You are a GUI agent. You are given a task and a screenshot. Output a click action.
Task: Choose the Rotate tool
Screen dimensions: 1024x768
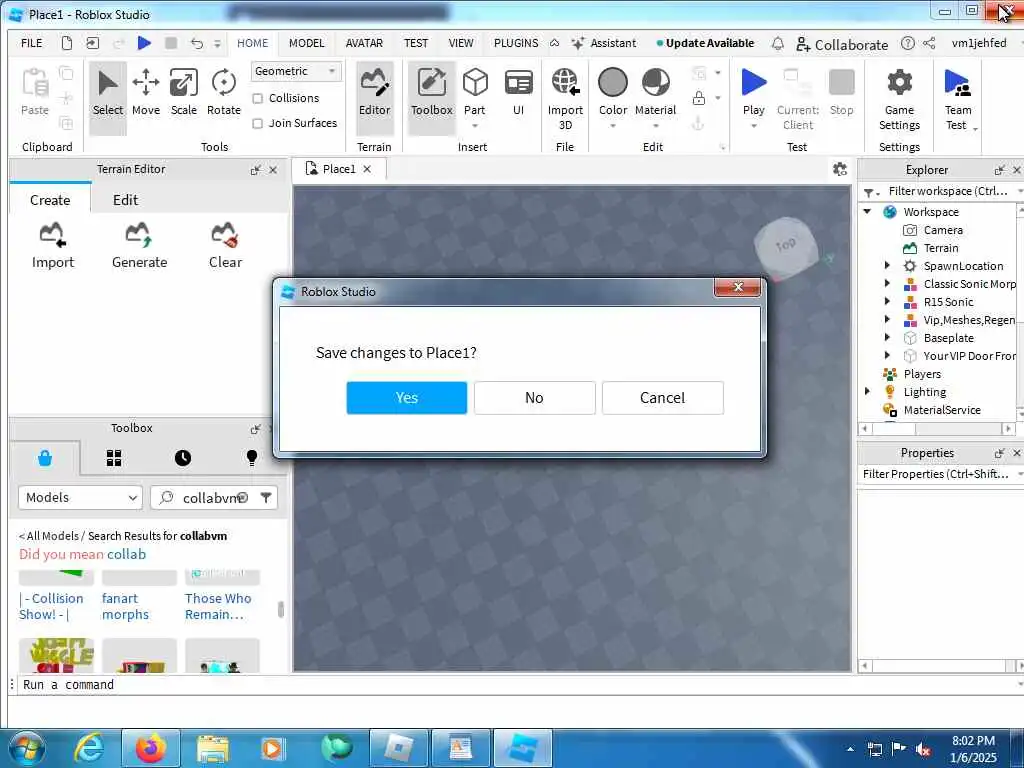[223, 93]
